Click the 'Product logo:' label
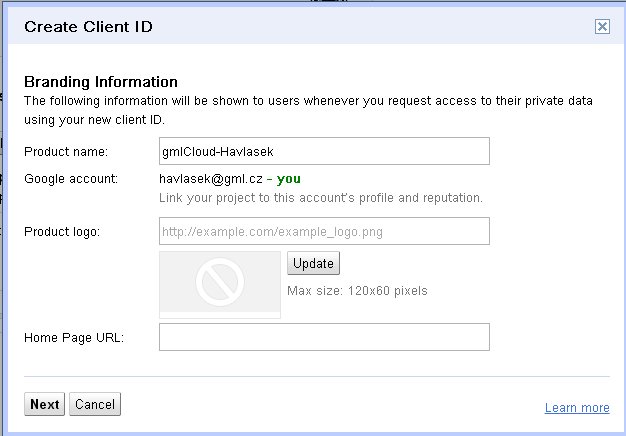 tap(63, 232)
